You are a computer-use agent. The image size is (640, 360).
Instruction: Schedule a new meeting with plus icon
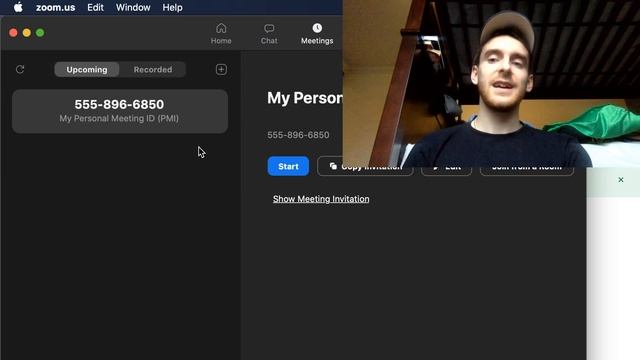[221, 69]
